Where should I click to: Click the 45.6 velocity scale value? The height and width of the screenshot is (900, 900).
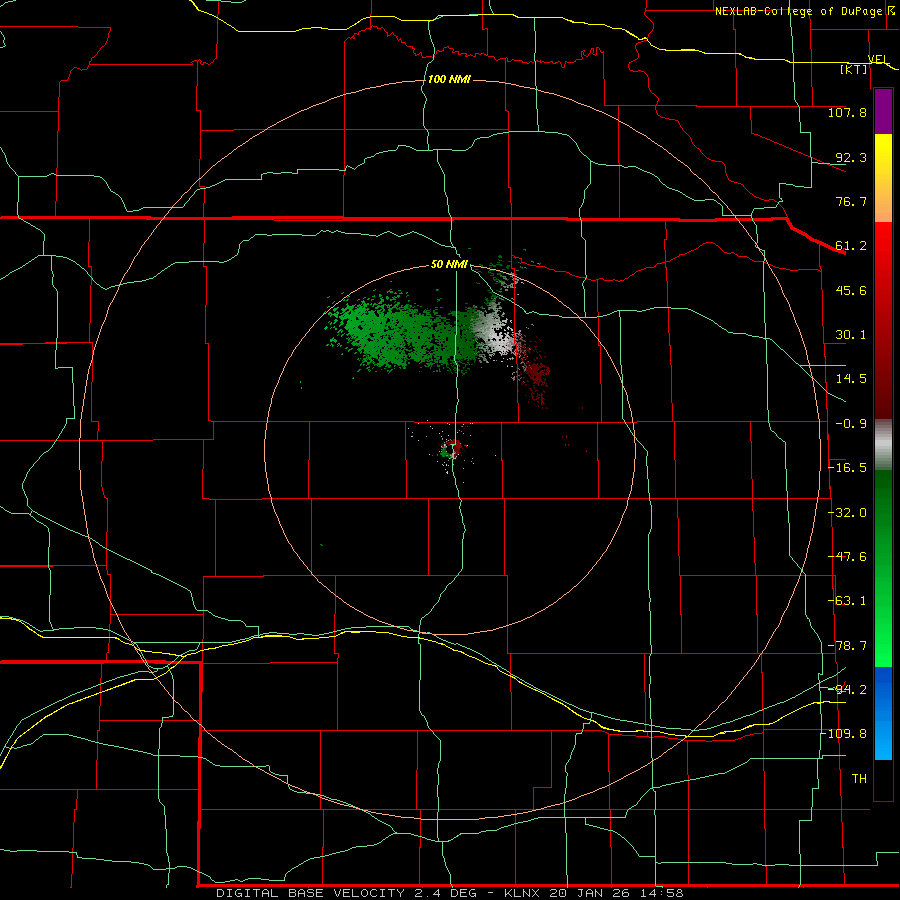(851, 290)
